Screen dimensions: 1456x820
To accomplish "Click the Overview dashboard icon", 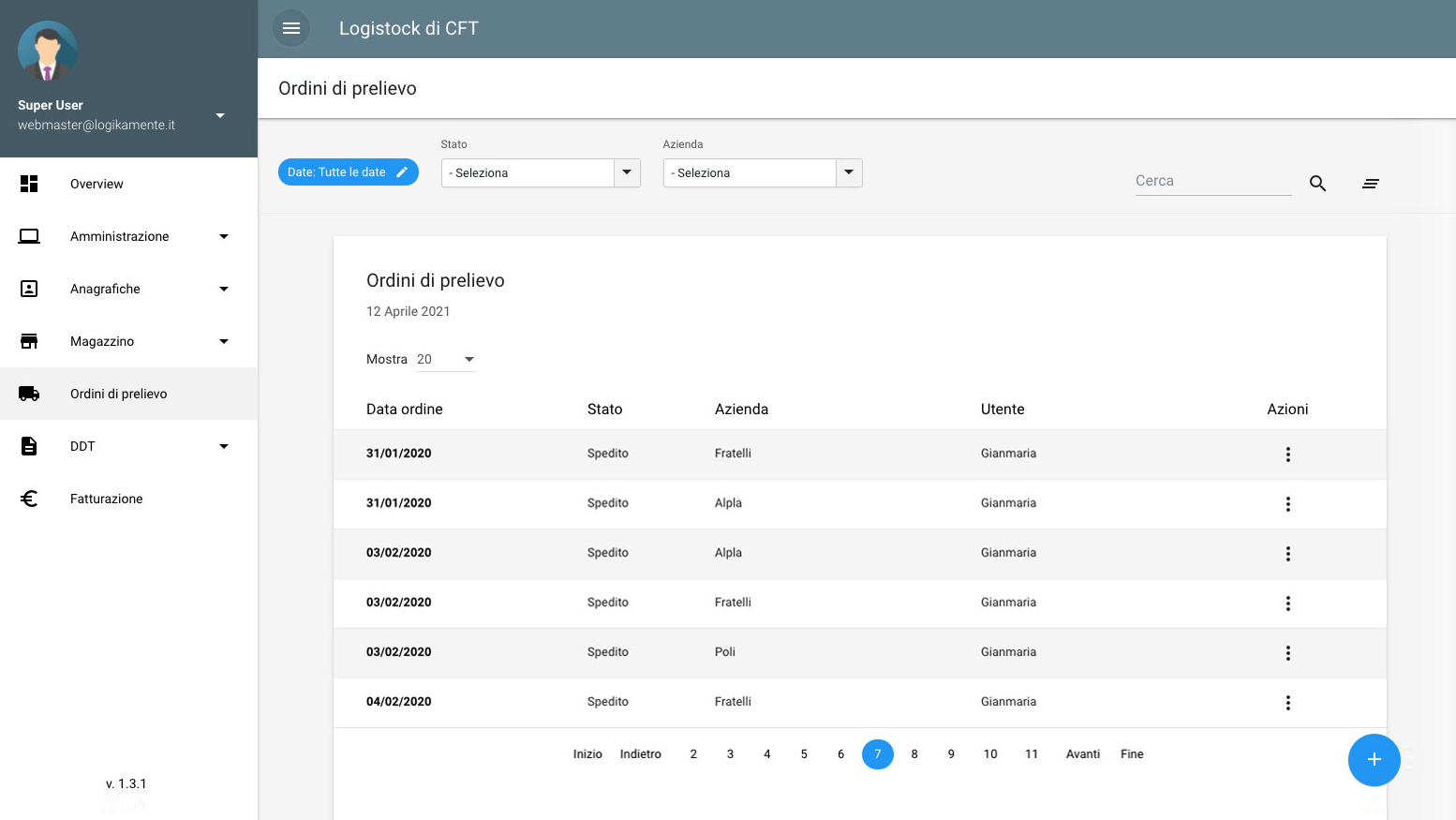I will [29, 184].
